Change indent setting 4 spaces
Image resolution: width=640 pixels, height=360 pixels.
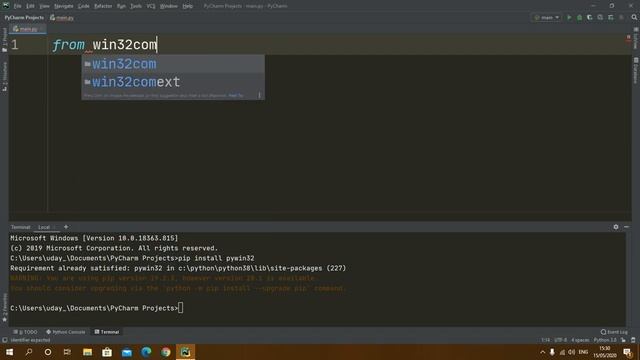pyautogui.click(x=580, y=340)
